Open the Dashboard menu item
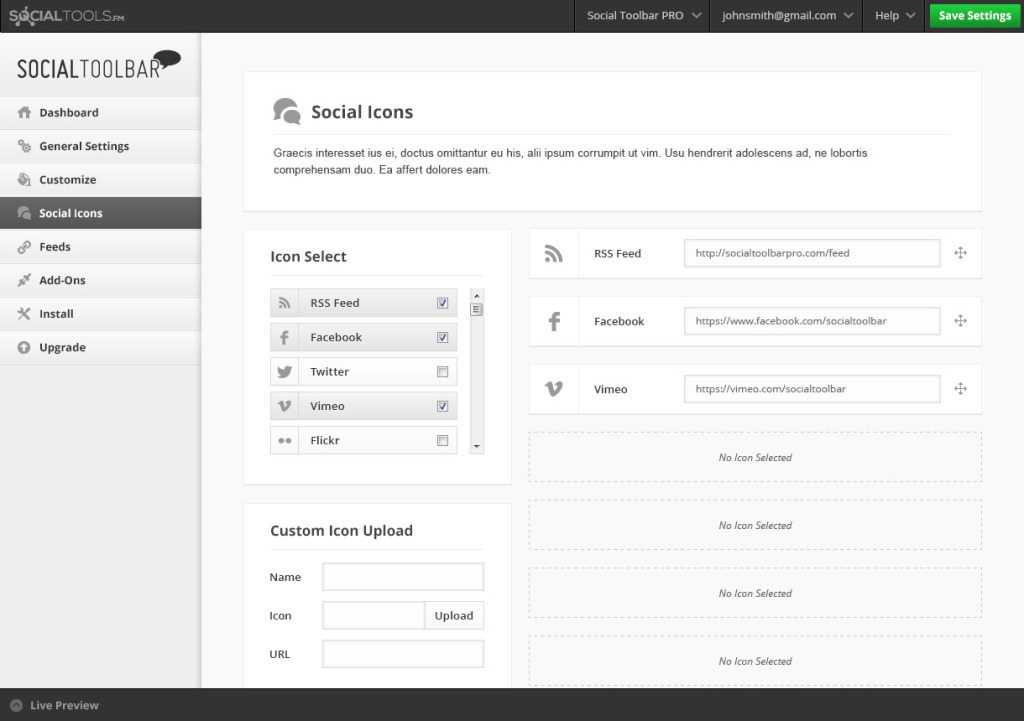This screenshot has width=1024, height=721. (101, 112)
